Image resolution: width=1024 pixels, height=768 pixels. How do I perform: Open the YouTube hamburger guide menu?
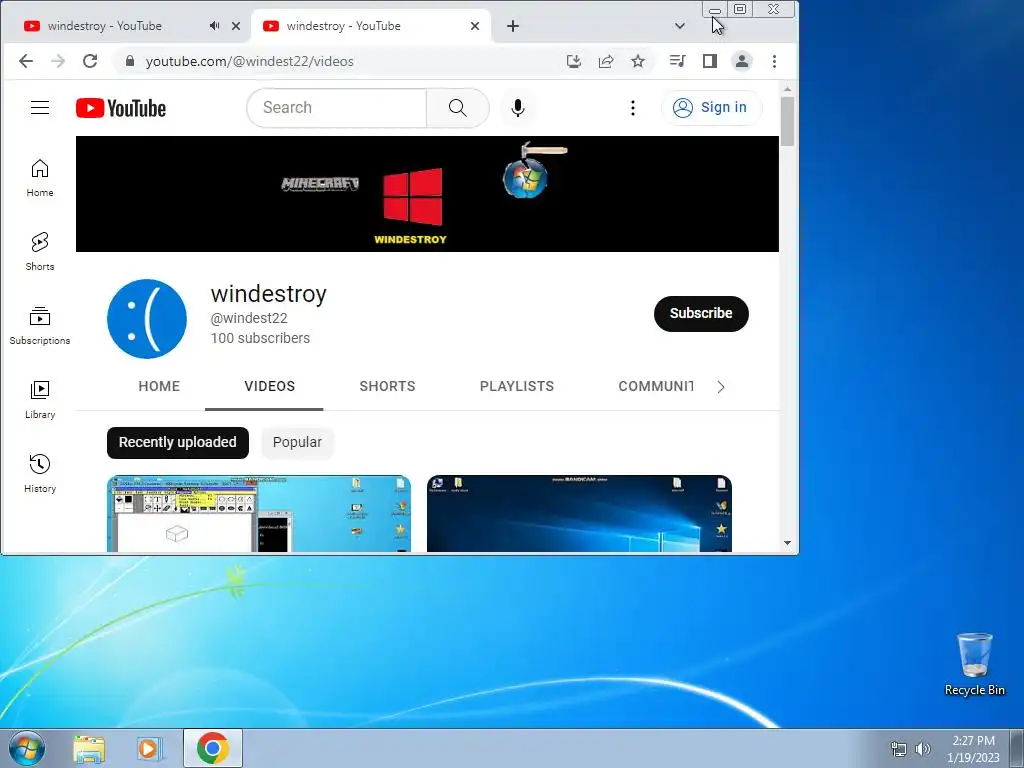pos(40,108)
